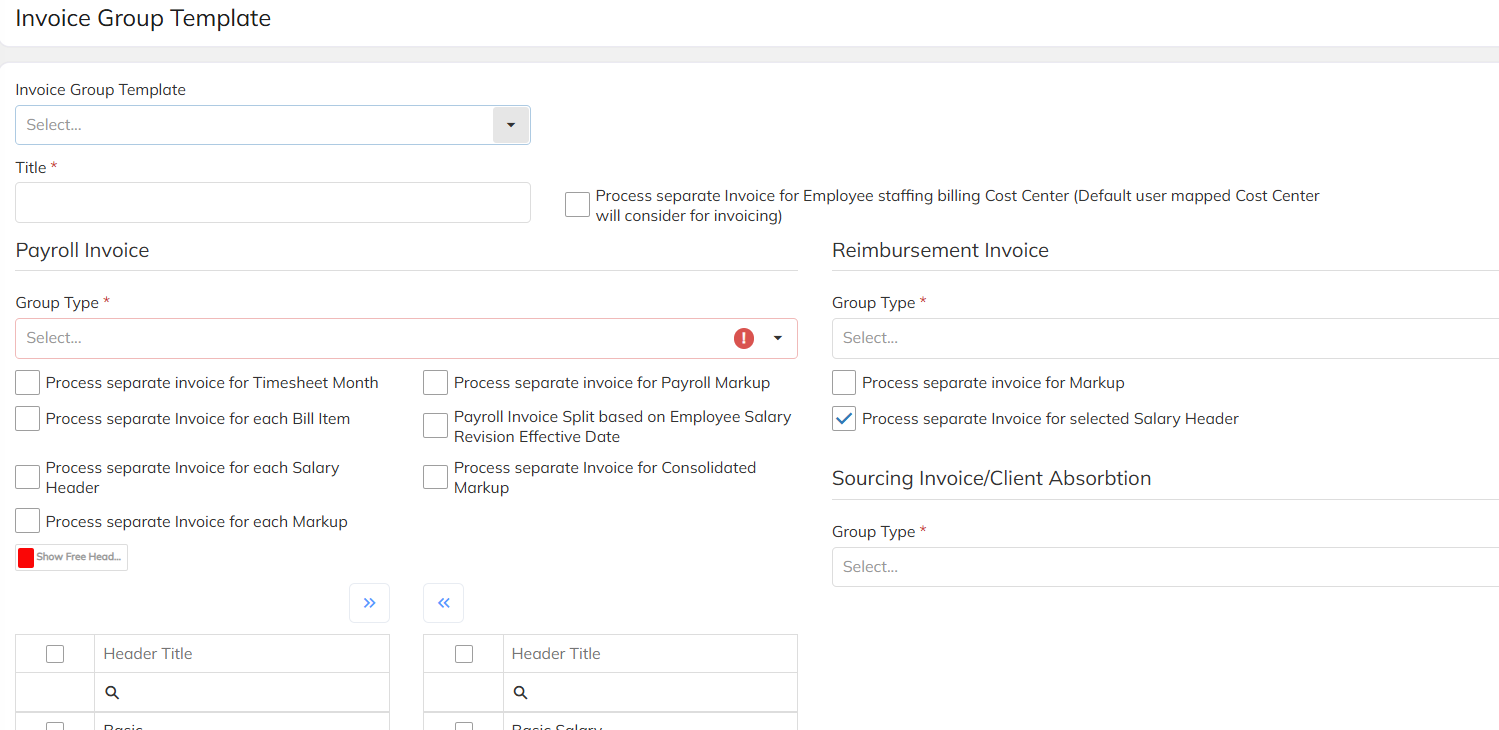Click the search icon in right Header Title table

click(x=520, y=692)
